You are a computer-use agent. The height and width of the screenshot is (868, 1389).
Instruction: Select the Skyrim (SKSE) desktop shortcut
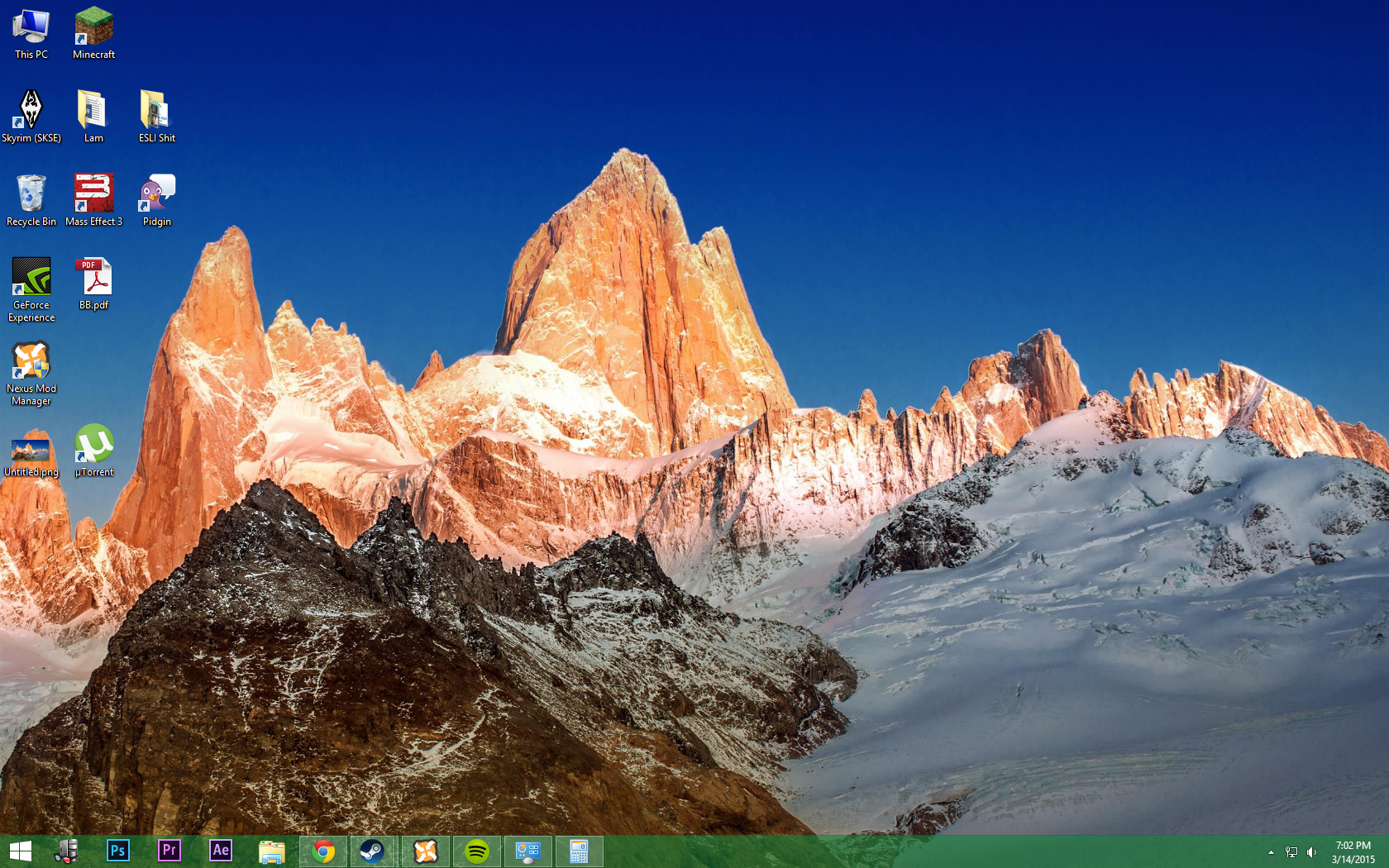[x=31, y=117]
